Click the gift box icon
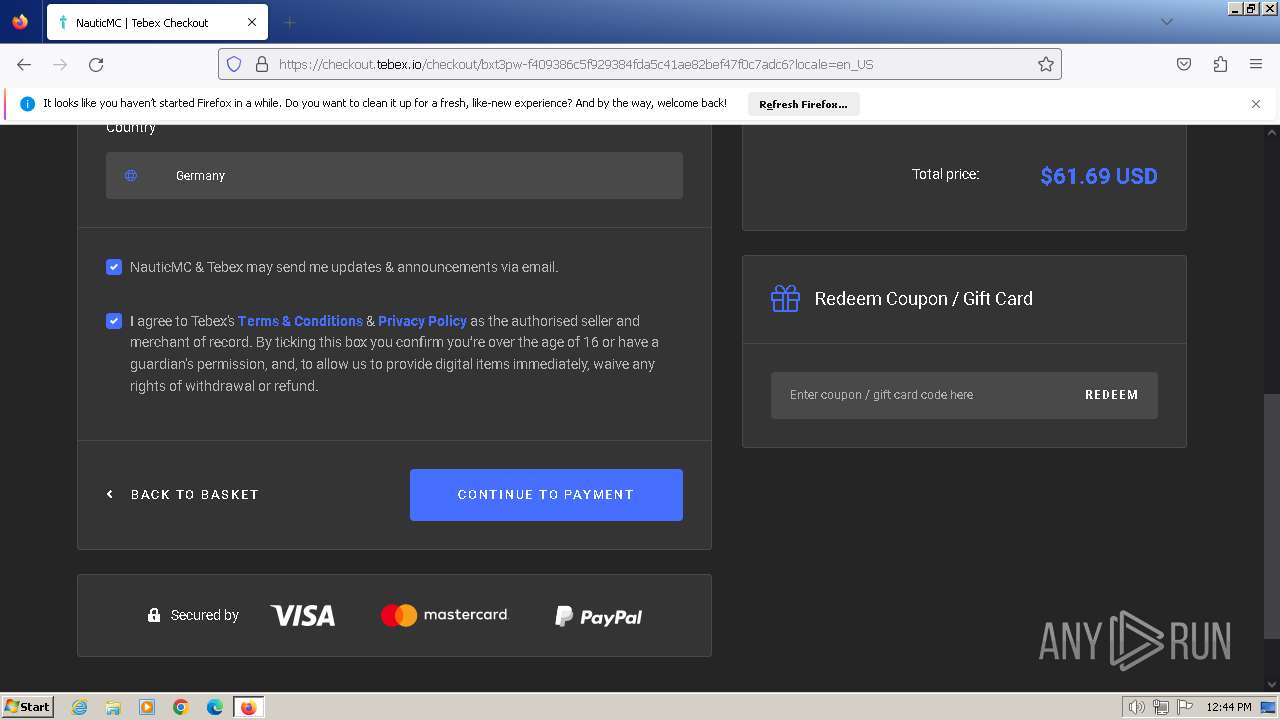Screen dimensions: 1280x720 click(x=785, y=298)
